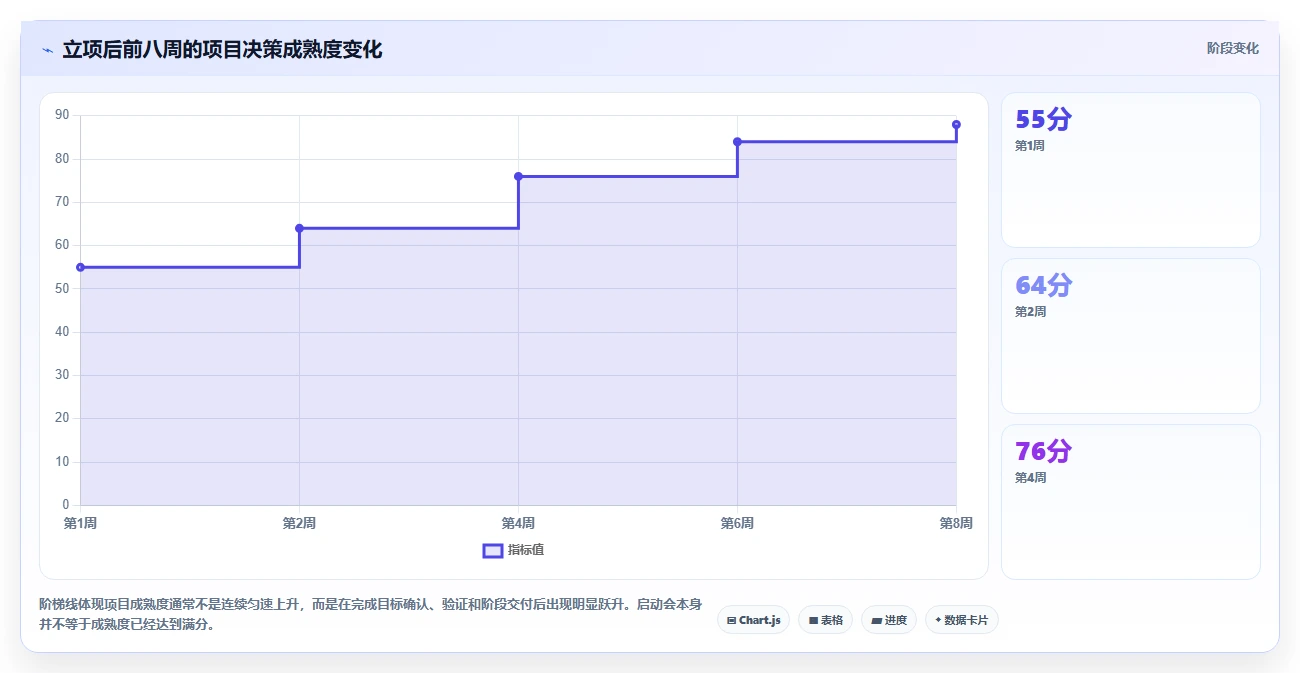Click the data point at 第6周
This screenshot has height=673, width=1300.
coord(737,141)
